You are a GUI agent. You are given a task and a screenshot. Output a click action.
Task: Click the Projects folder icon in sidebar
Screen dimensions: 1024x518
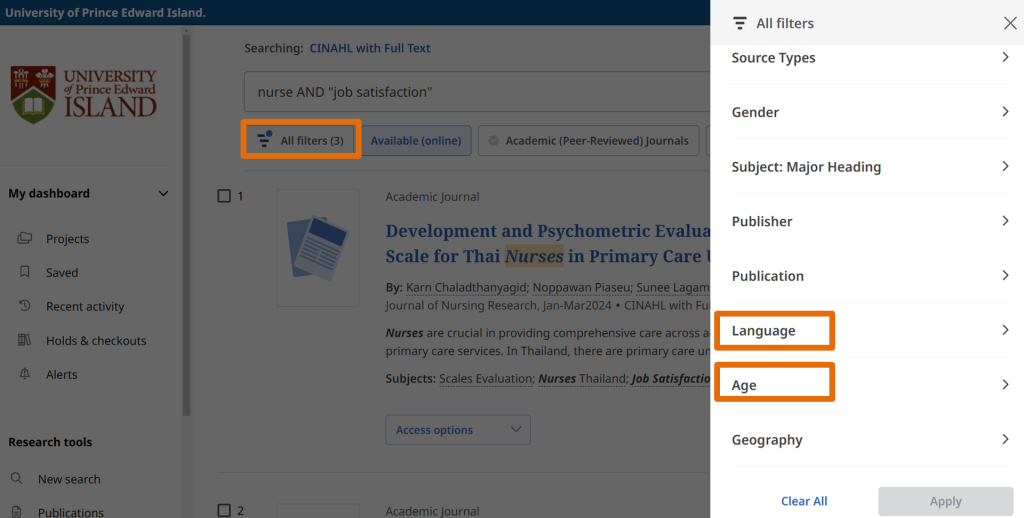[x=25, y=239]
